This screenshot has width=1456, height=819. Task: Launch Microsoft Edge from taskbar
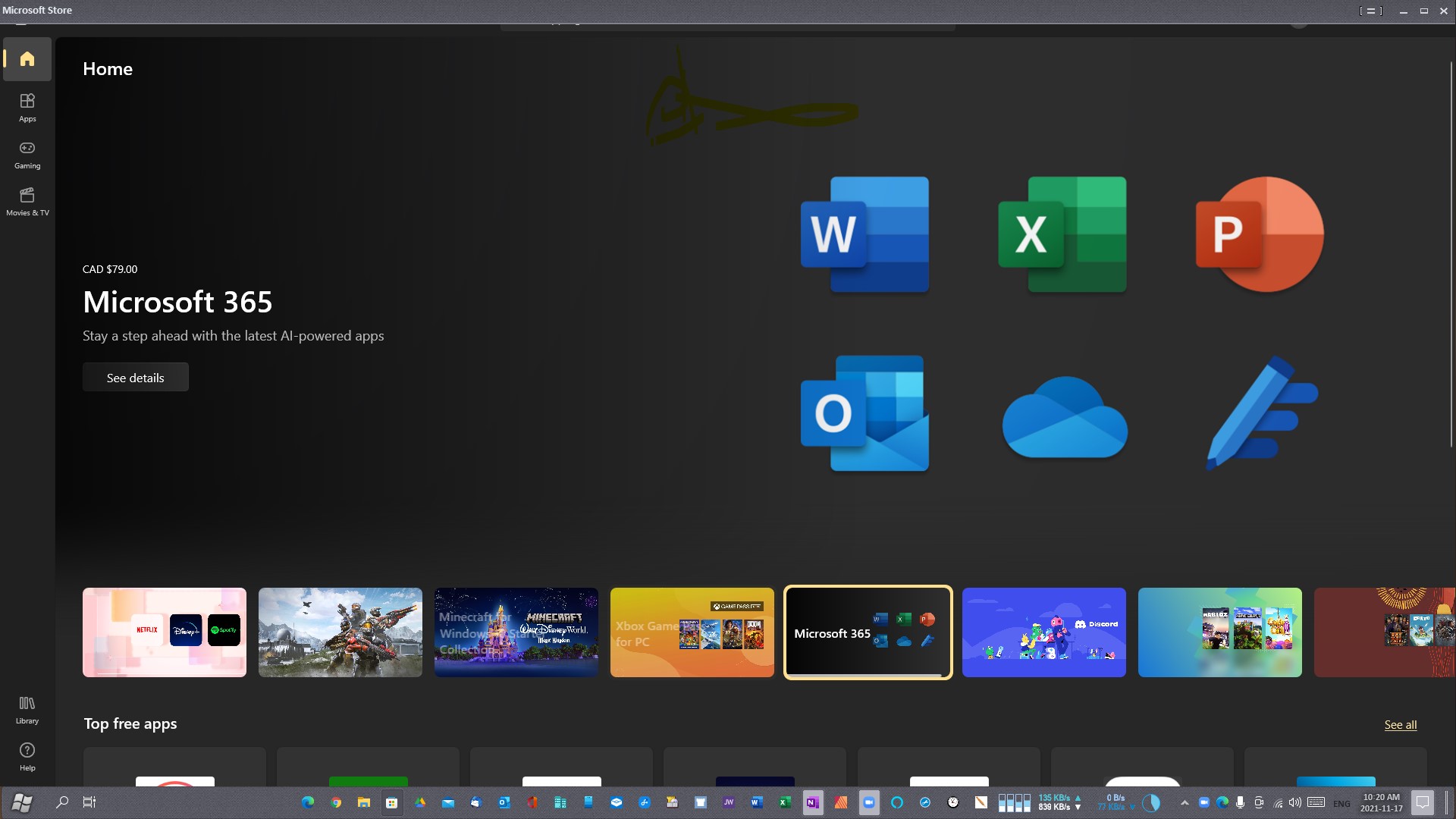pyautogui.click(x=308, y=802)
